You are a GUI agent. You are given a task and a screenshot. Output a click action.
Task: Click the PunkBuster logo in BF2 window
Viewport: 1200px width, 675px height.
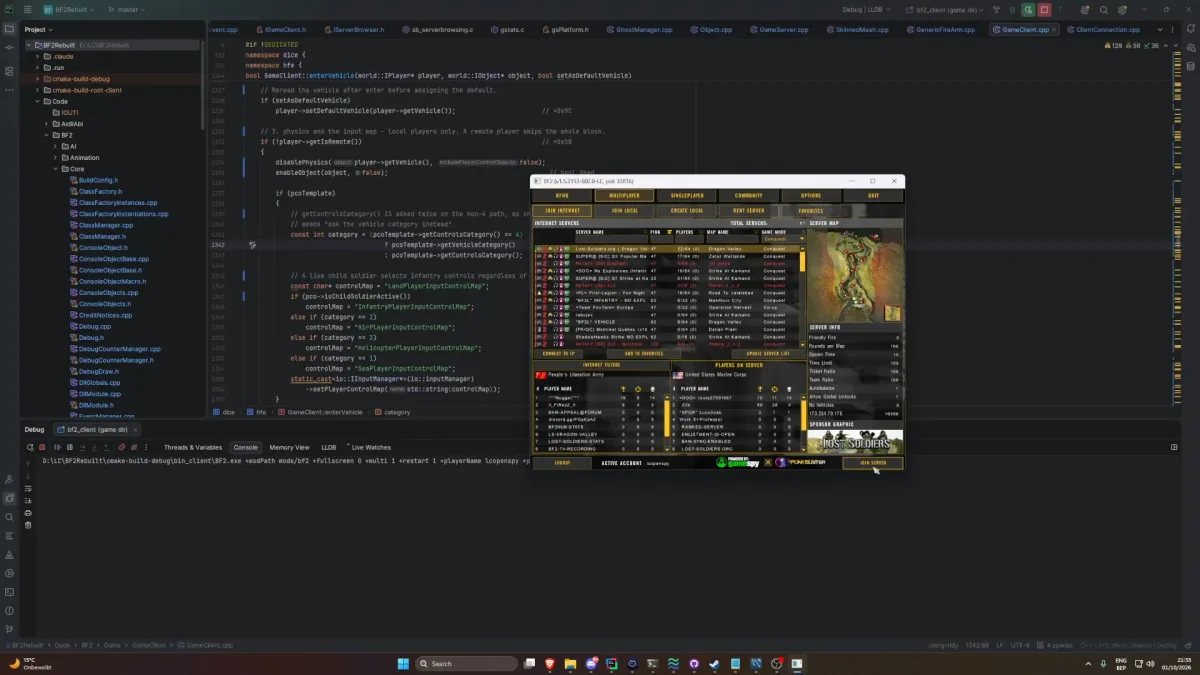tap(800, 463)
